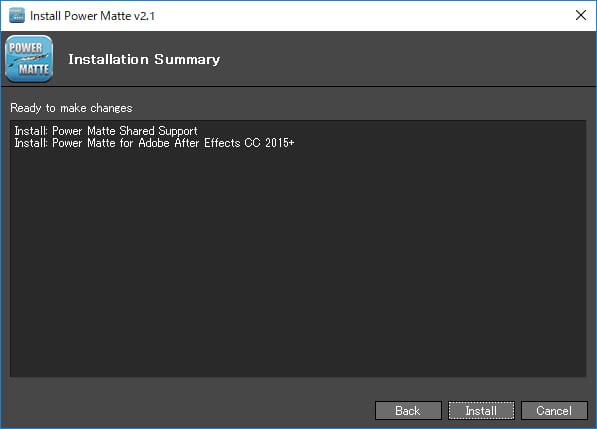
Task: Go back with the Back button
Action: [408, 410]
